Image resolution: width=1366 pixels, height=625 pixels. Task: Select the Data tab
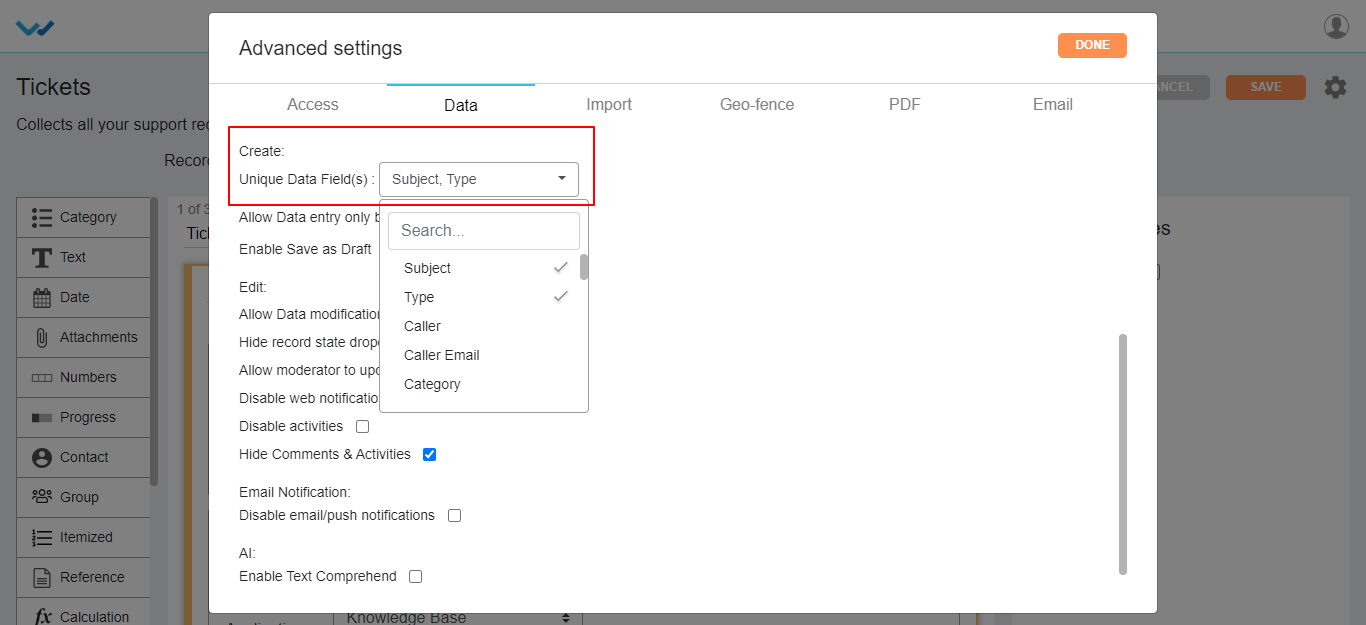coord(461,104)
